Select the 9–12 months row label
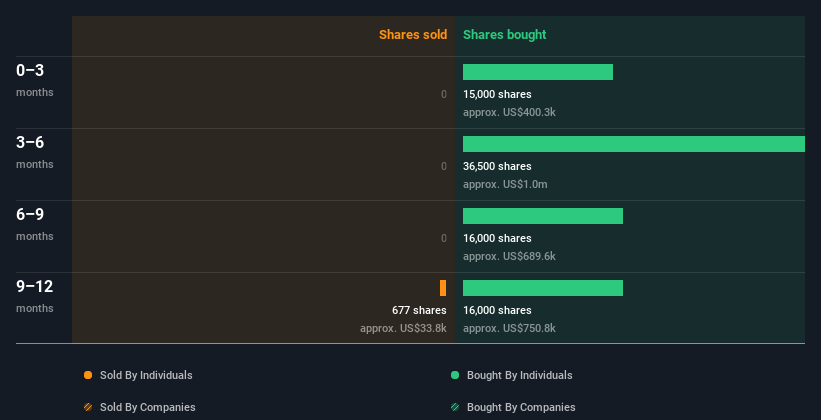Image resolution: width=821 pixels, height=420 pixels. click(x=35, y=296)
